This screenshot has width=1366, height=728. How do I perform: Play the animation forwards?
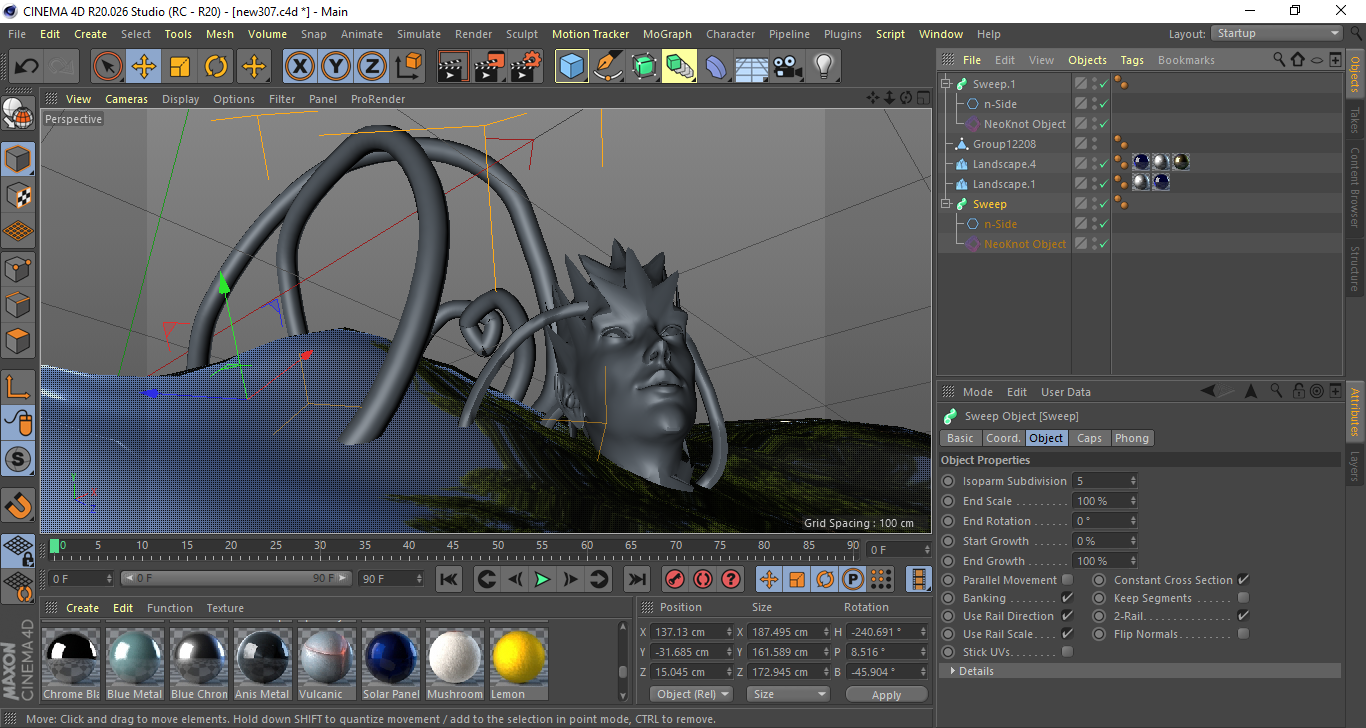tap(542, 579)
